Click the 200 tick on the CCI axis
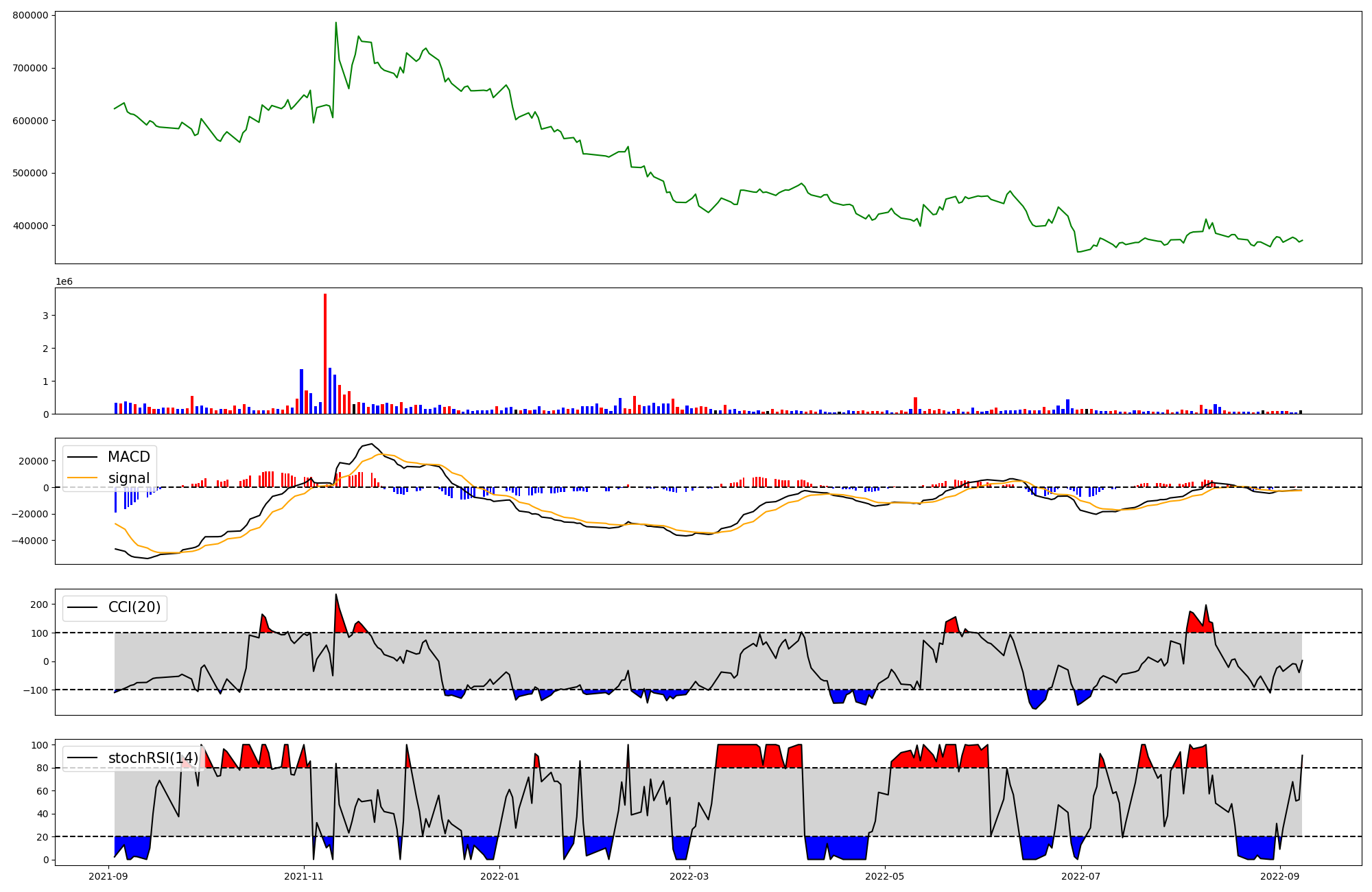Viewport: 1372px width, 892px height. coord(39,605)
